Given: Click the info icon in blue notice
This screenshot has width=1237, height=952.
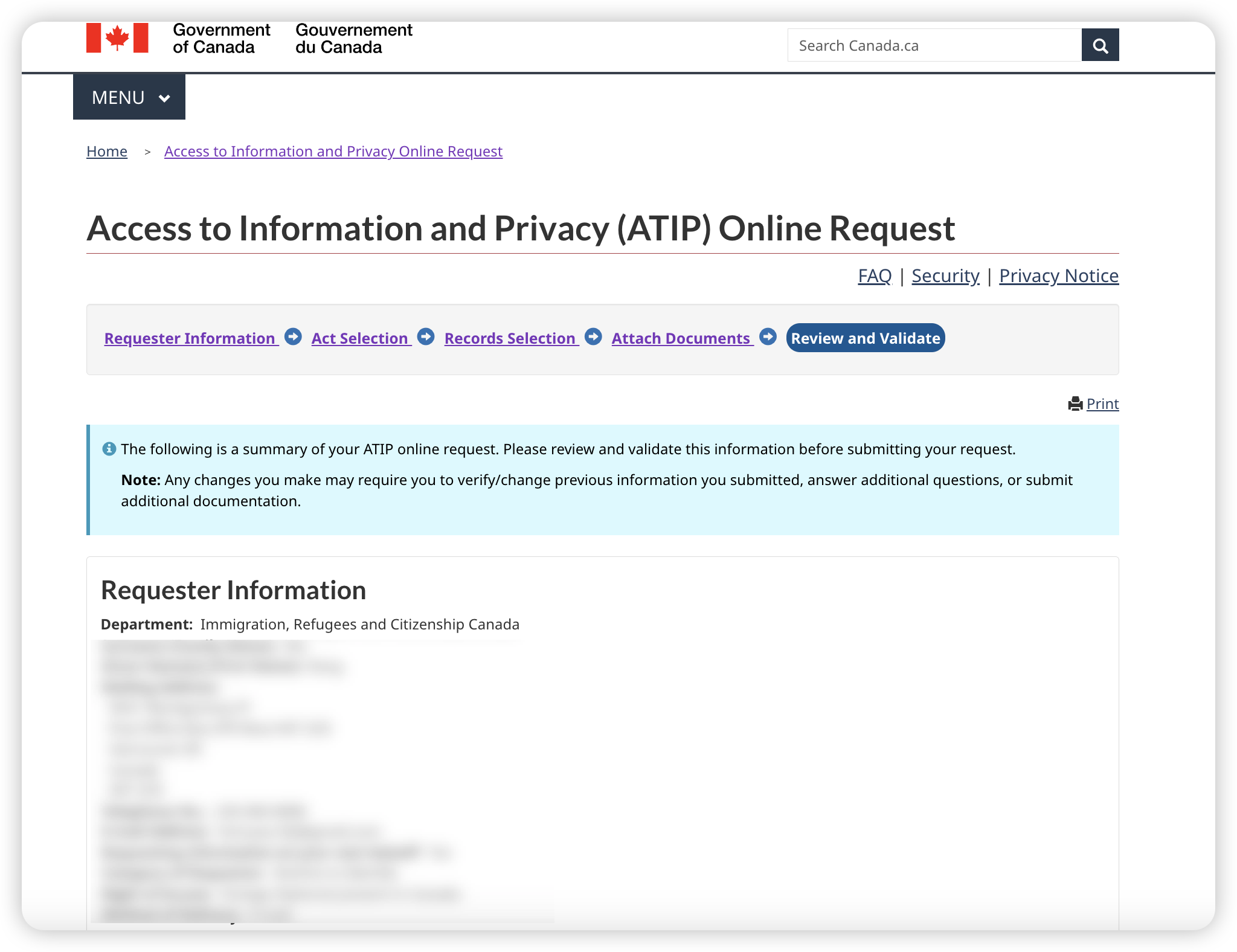Looking at the screenshot, I should pos(109,449).
